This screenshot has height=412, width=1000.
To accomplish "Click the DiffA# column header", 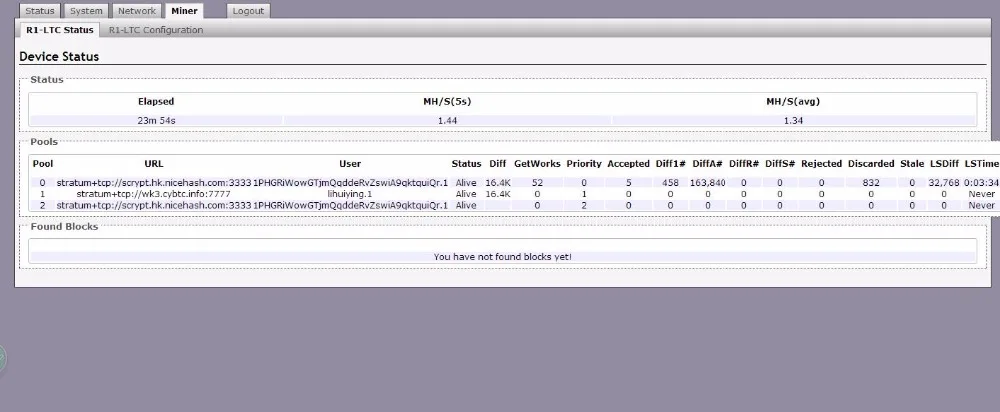I will pyautogui.click(x=707, y=164).
